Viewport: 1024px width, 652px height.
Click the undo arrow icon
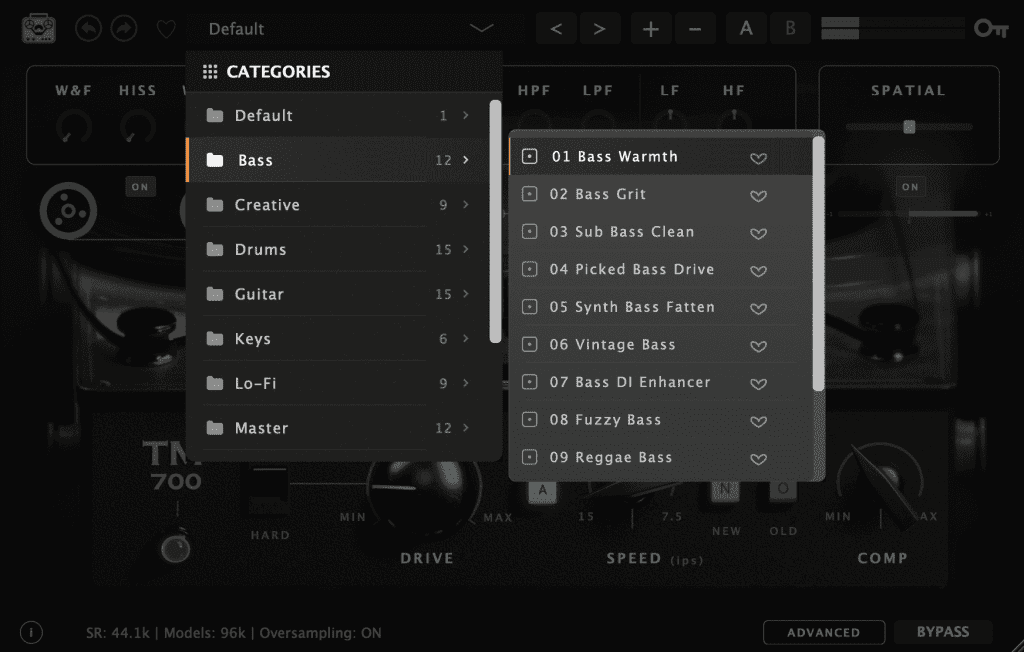coord(89,28)
